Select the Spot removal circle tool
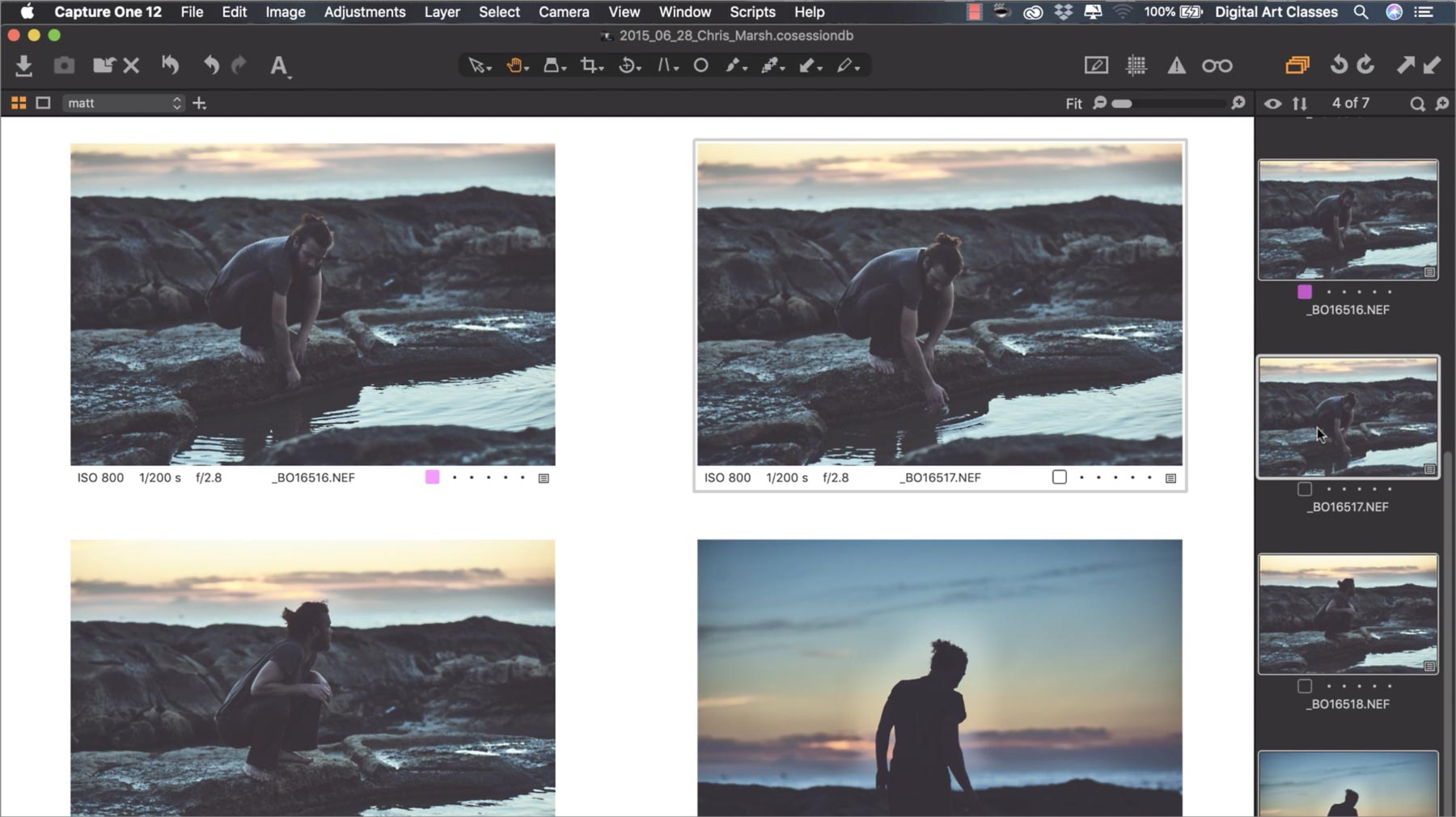This screenshot has height=817, width=1456. [701, 66]
